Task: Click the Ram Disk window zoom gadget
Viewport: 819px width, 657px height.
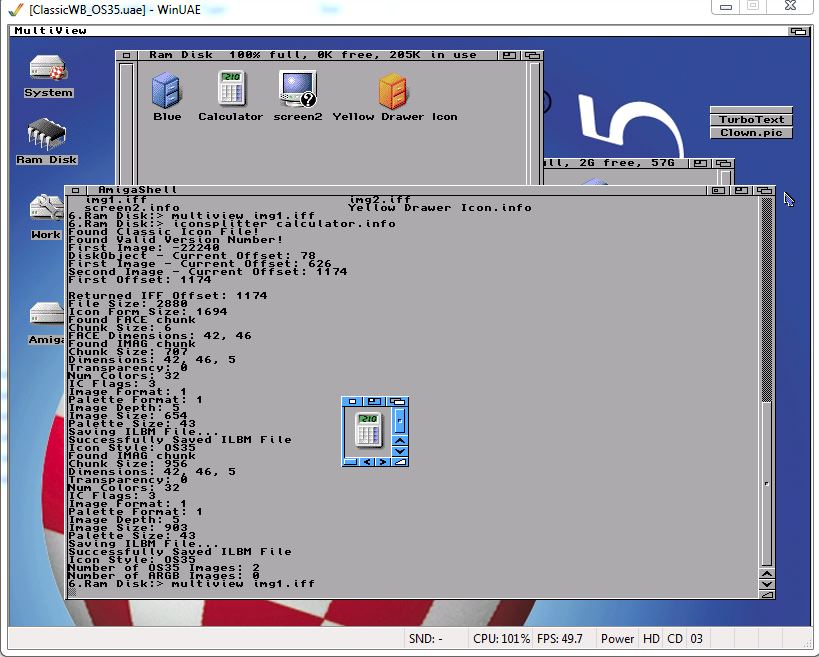Action: coord(510,56)
